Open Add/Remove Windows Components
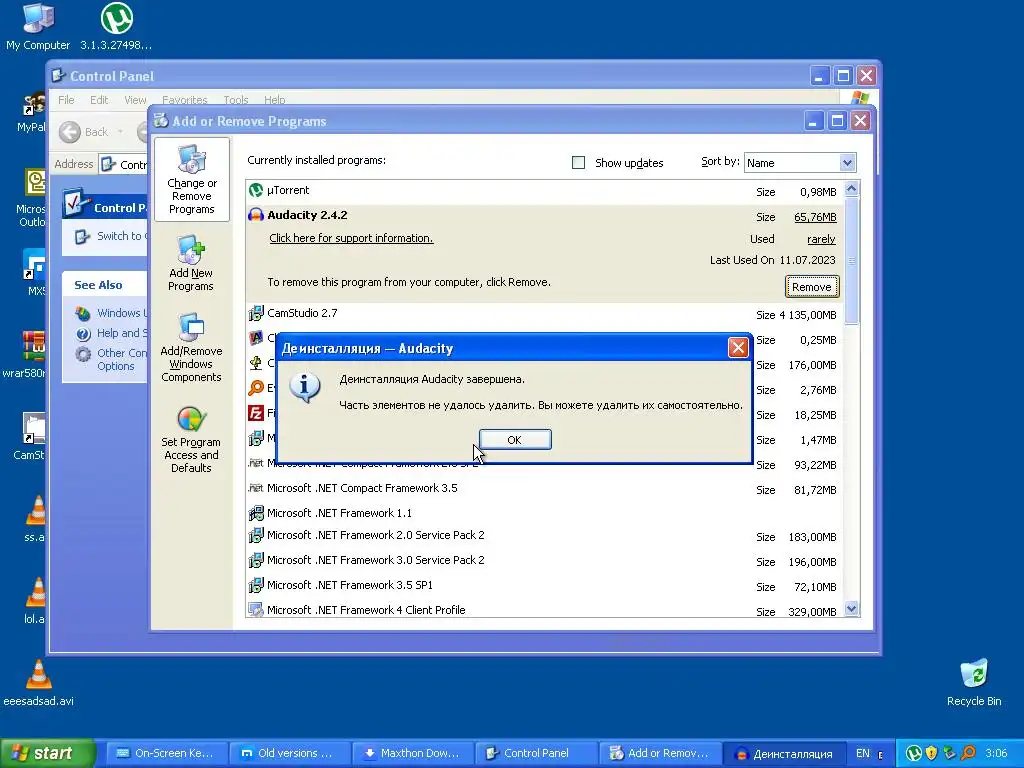The width and height of the screenshot is (1024, 768). [x=191, y=347]
